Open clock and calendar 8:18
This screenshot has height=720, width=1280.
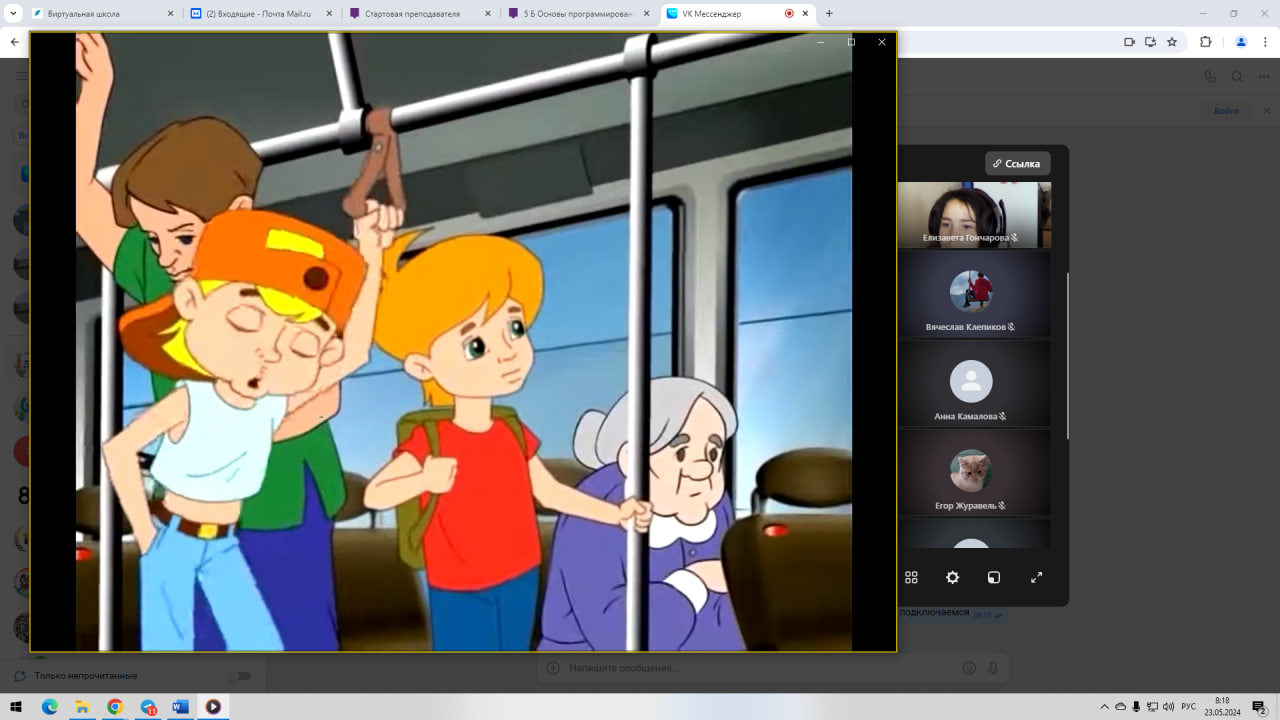[x=1222, y=706]
